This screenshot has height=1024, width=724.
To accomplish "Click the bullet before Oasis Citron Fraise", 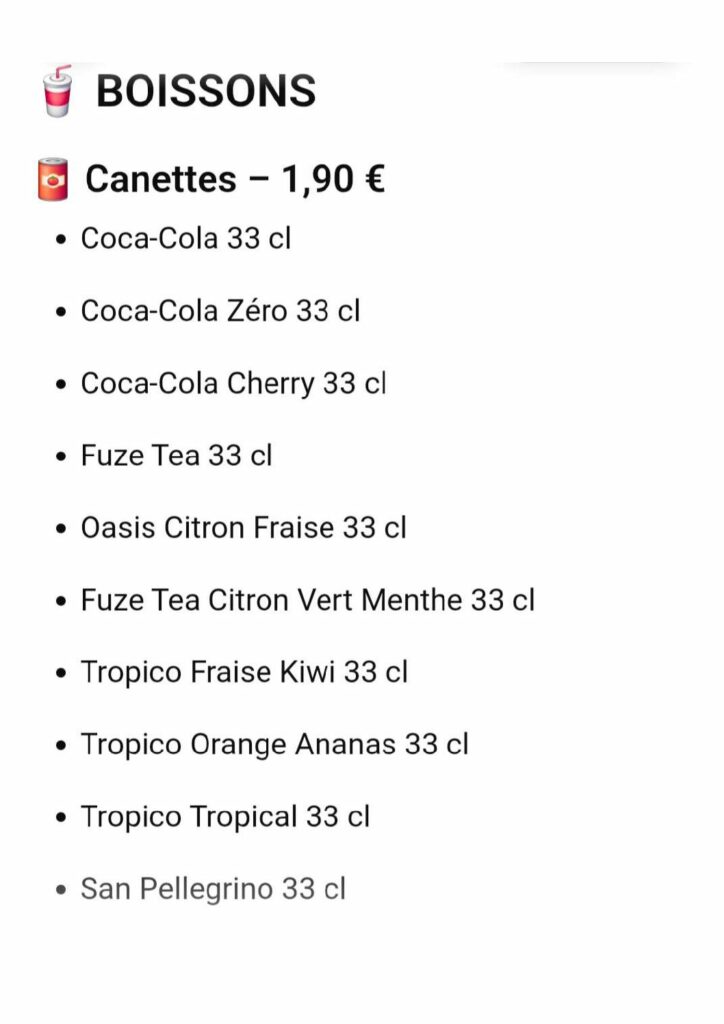I will point(61,529).
